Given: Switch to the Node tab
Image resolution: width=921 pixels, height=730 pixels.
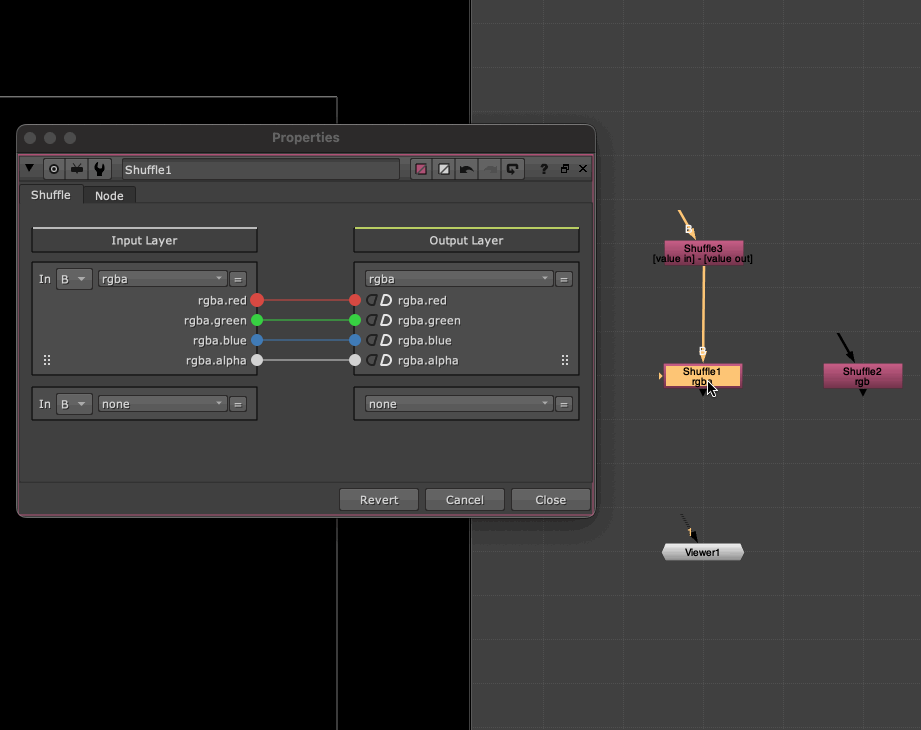Looking at the screenshot, I should point(109,195).
